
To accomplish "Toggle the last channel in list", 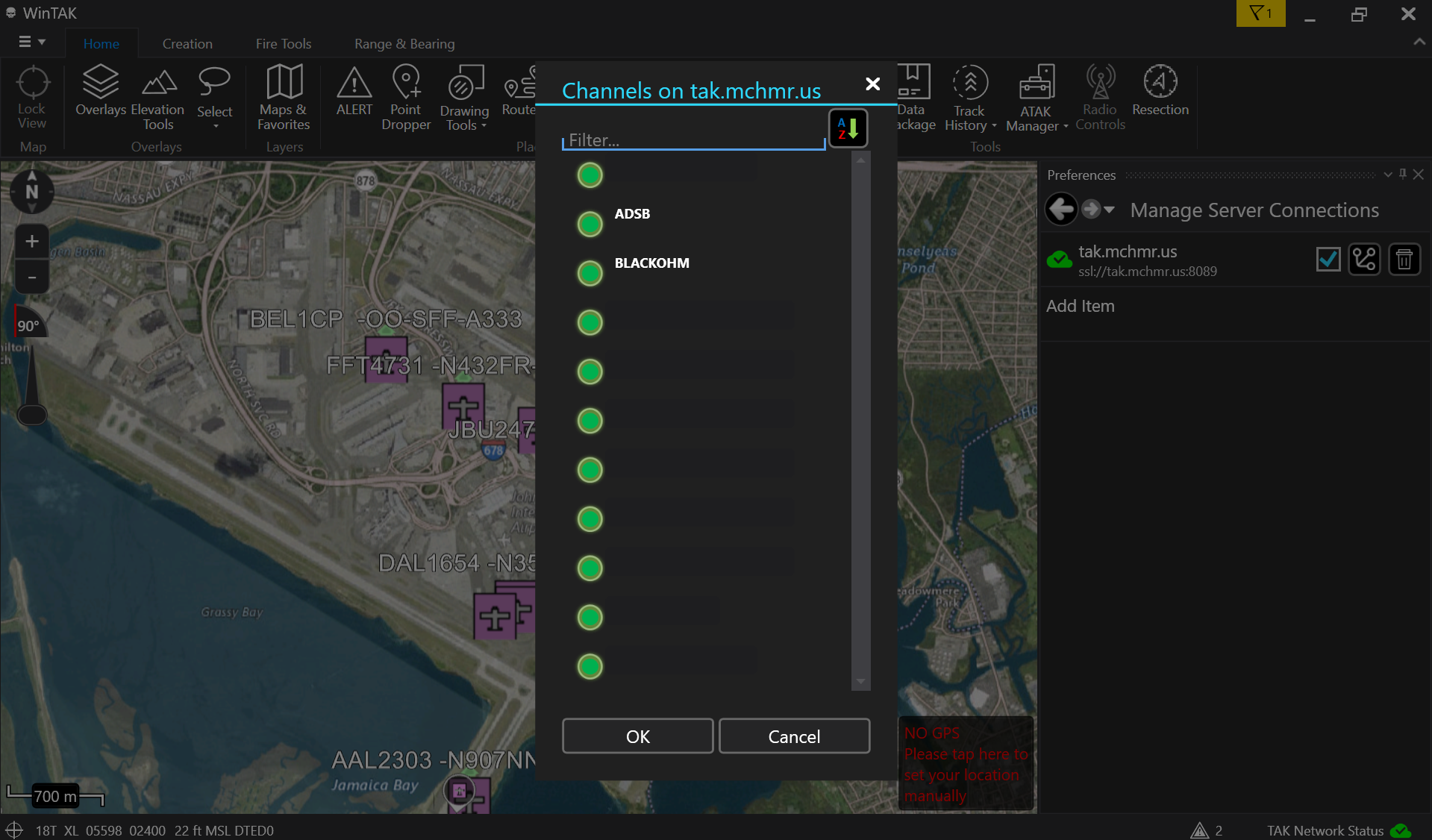I will coord(590,666).
